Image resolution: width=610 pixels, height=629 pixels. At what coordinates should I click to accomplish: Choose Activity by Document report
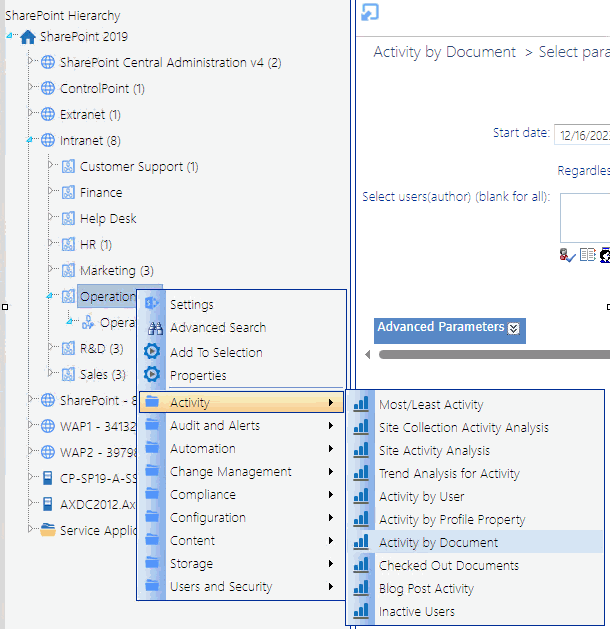476,542
